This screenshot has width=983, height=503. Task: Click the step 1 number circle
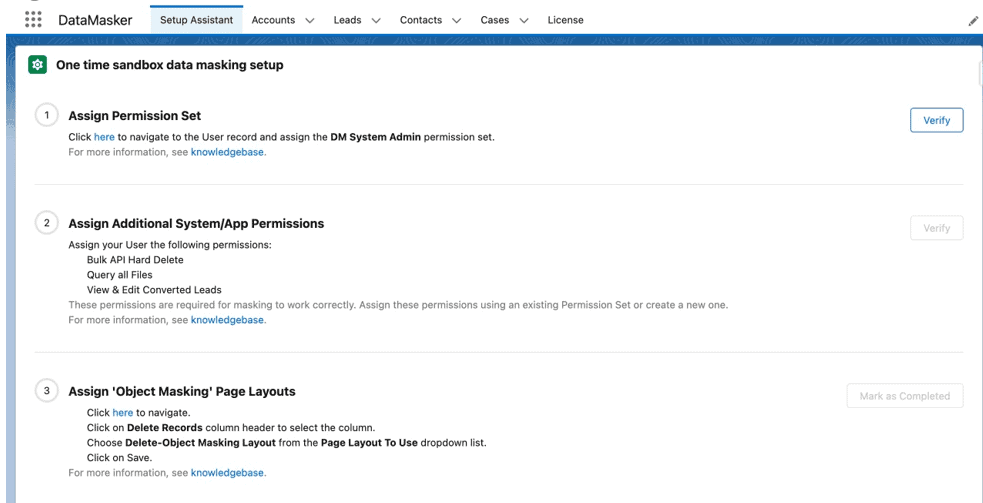[45, 116]
